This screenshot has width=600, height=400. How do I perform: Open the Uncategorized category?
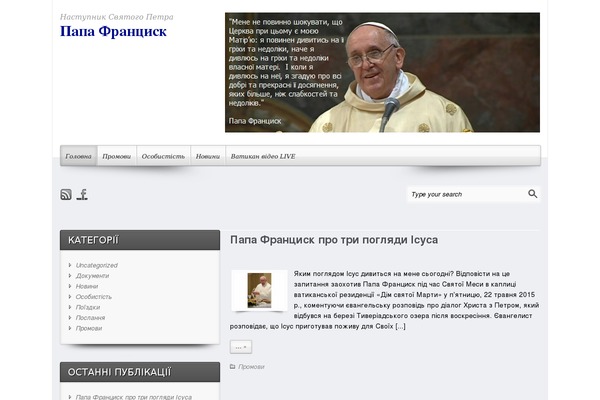click(x=97, y=265)
